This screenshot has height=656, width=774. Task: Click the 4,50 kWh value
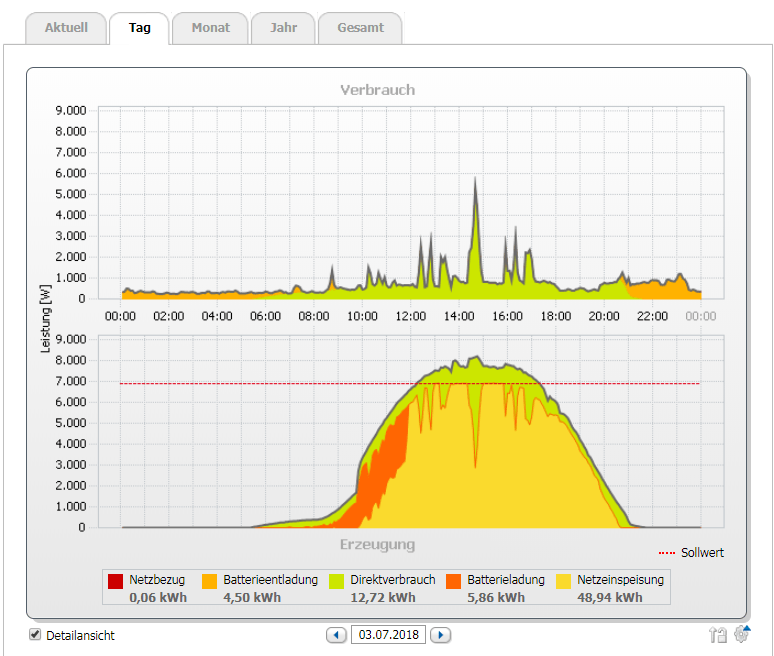pos(252,598)
